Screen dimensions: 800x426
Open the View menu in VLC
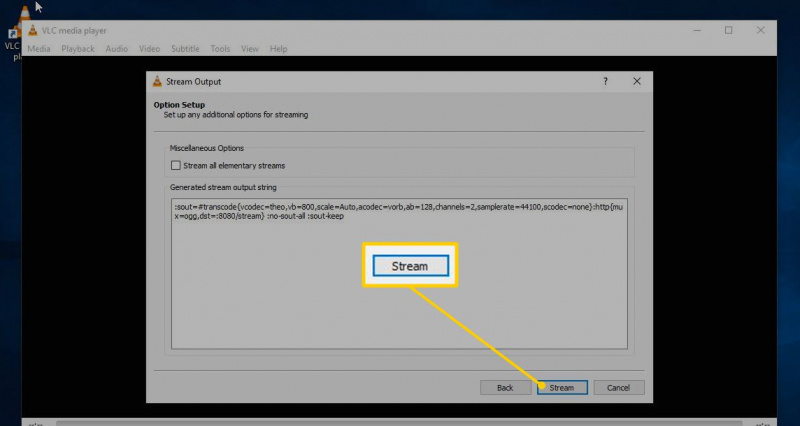tap(250, 49)
